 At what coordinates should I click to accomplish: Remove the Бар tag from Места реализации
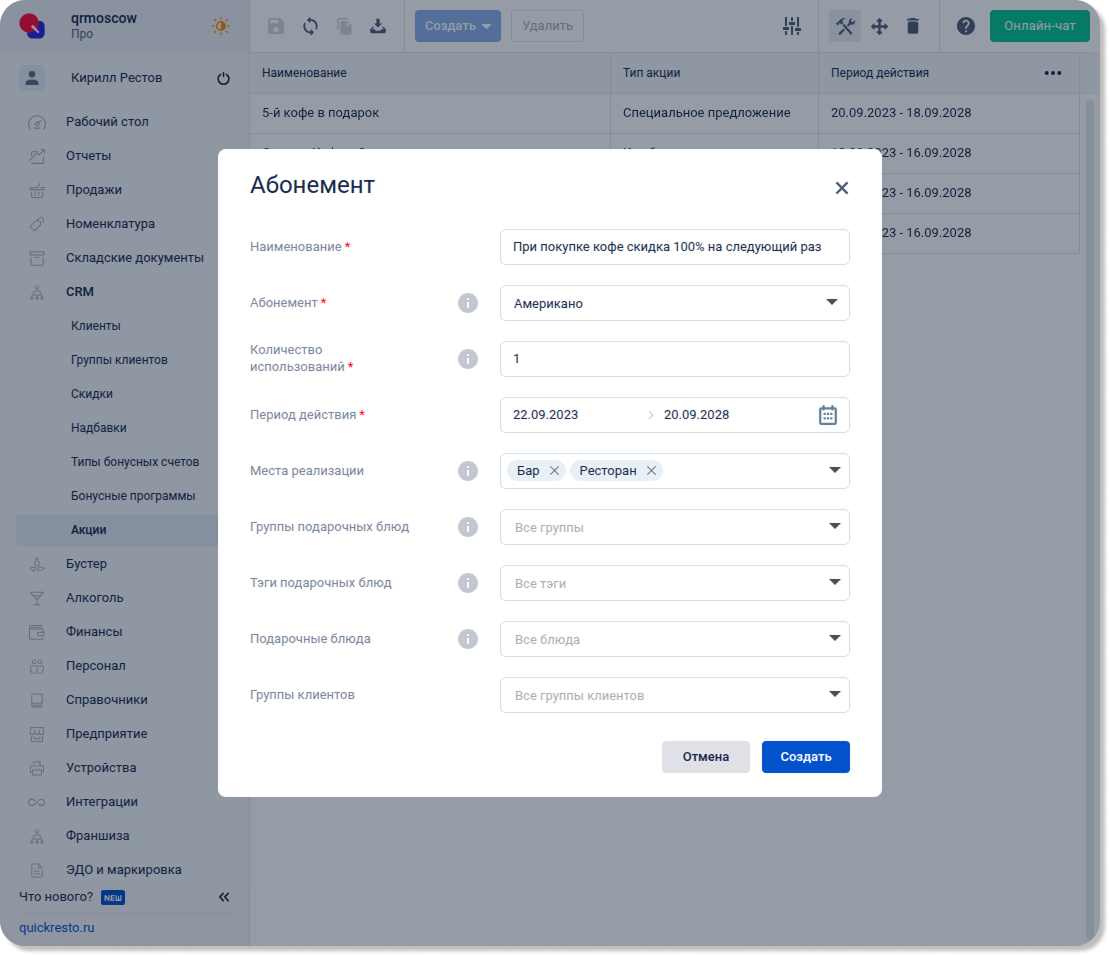tap(554, 471)
